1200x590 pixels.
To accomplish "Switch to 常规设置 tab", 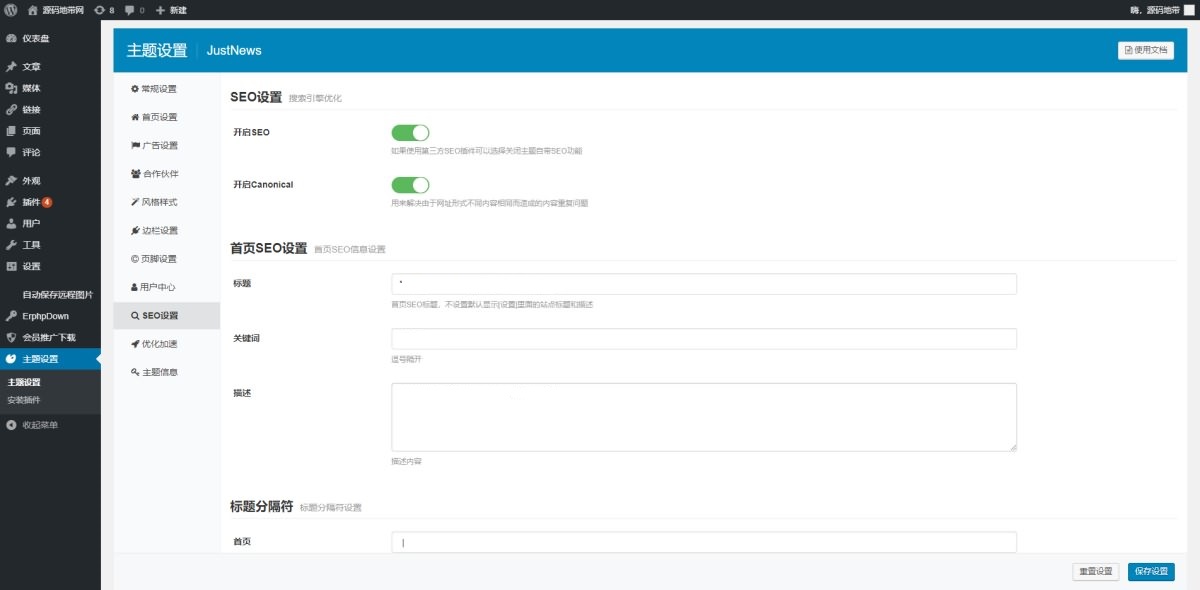I will click(167, 89).
